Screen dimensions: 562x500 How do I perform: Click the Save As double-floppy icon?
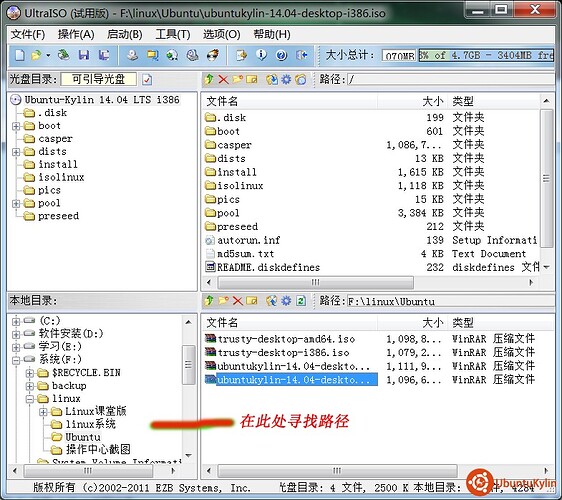(104, 55)
